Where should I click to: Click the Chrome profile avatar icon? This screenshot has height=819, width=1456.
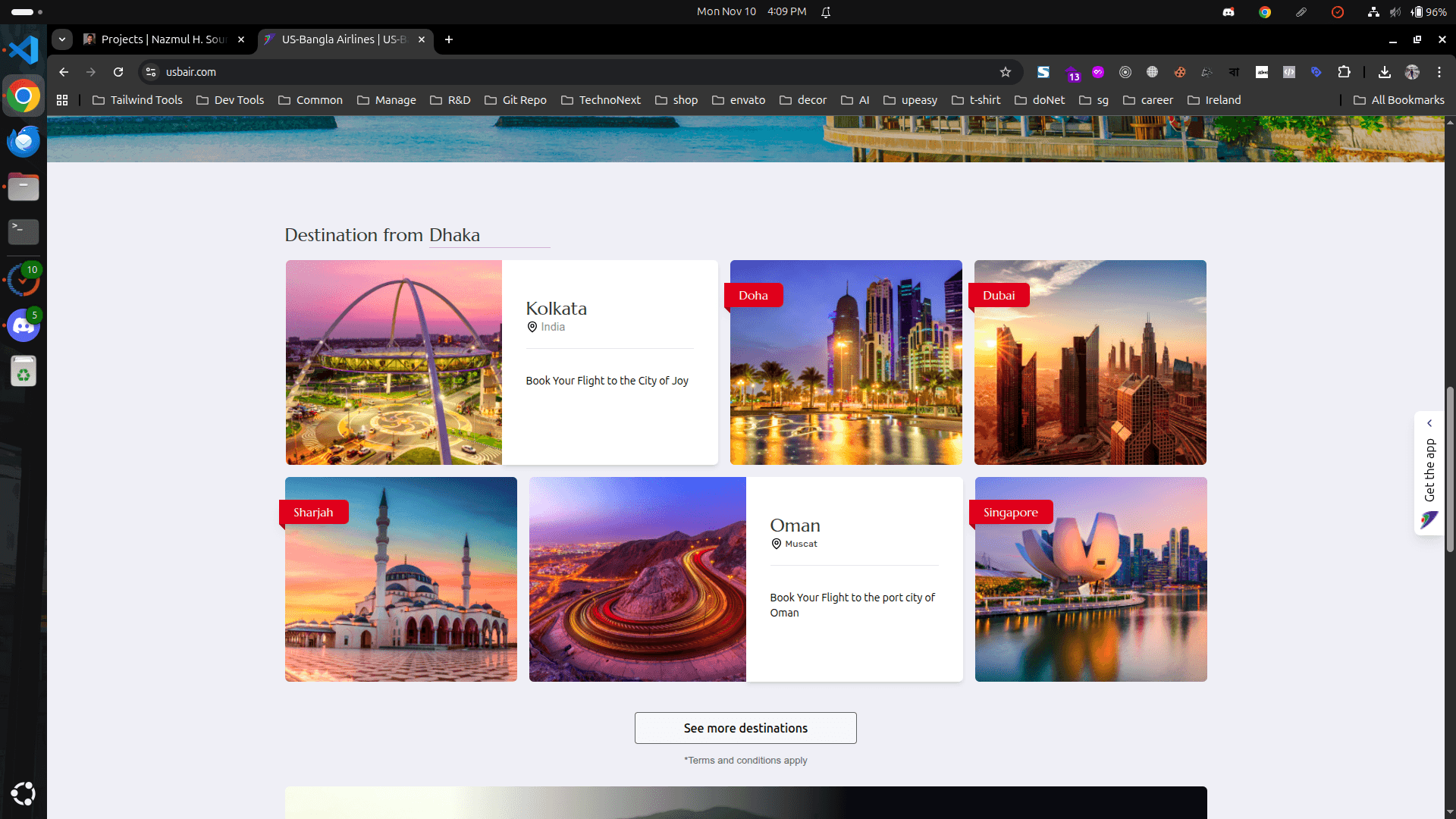coord(1413,72)
